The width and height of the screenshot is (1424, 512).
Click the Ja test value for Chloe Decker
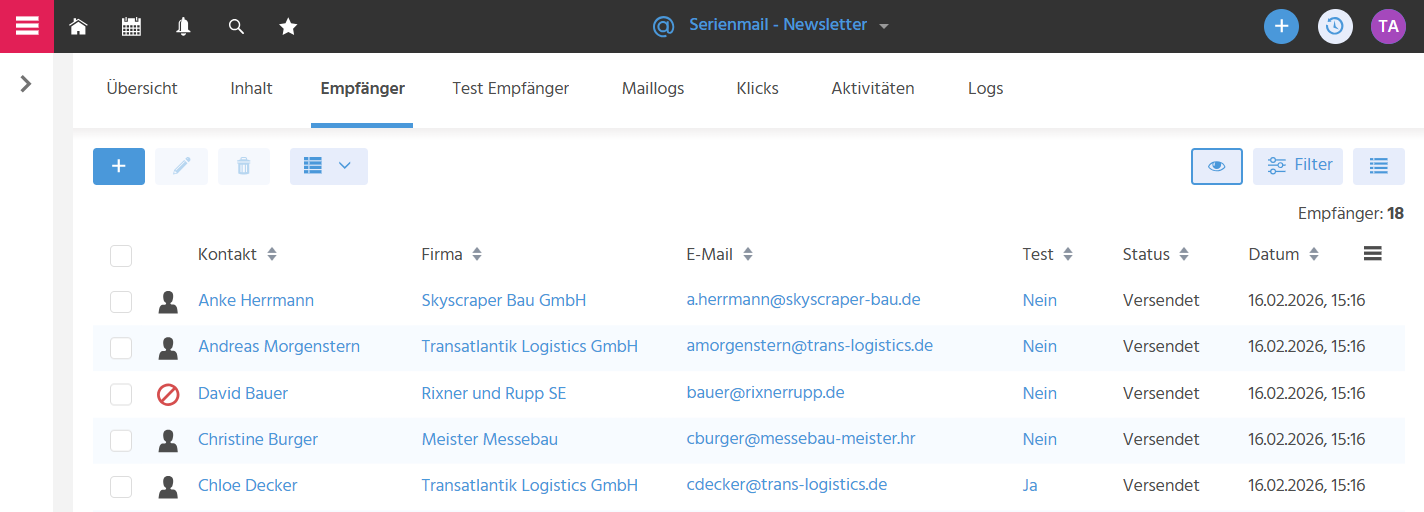tap(1030, 485)
